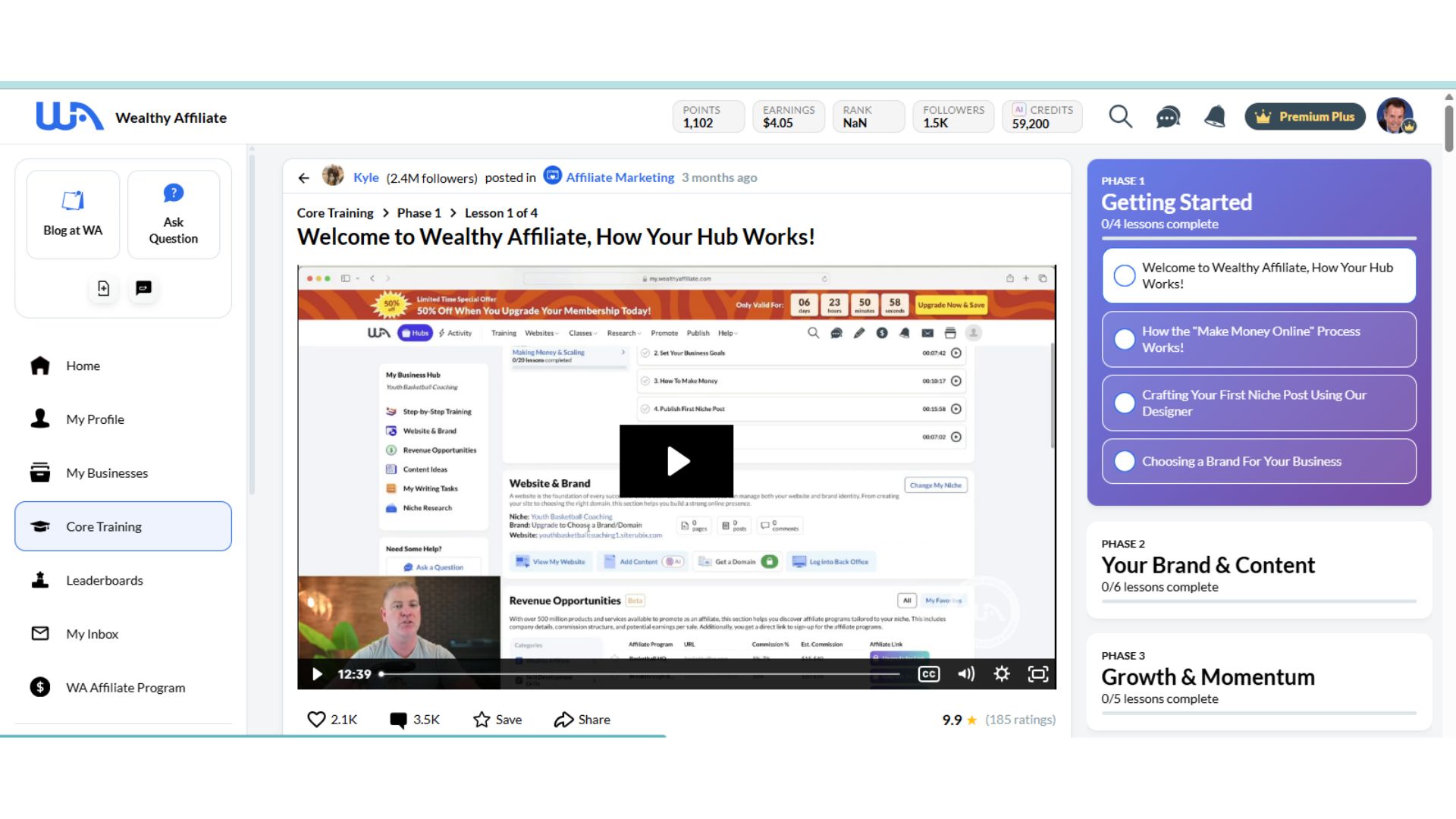Click the left sidebar scrollbar
Screen dimensions: 1456x819
252,326
